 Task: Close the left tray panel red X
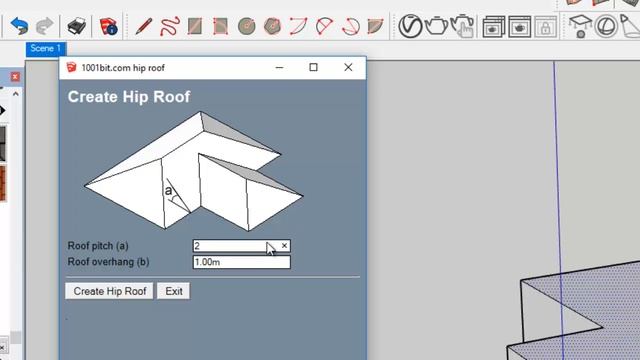pos(15,77)
